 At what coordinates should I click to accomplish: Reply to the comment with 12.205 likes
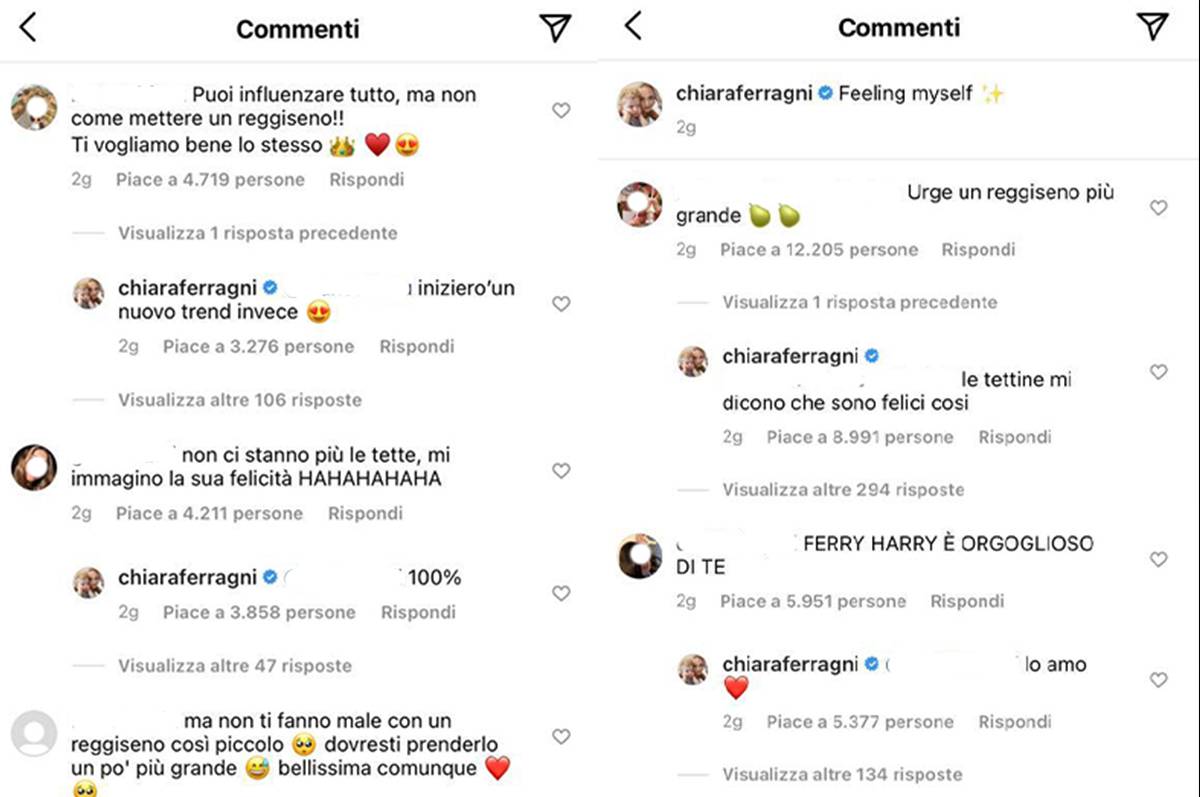click(978, 250)
